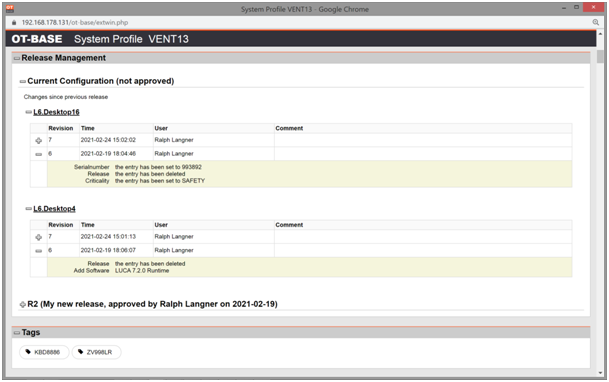Select the KBD8886 tag

(44, 352)
